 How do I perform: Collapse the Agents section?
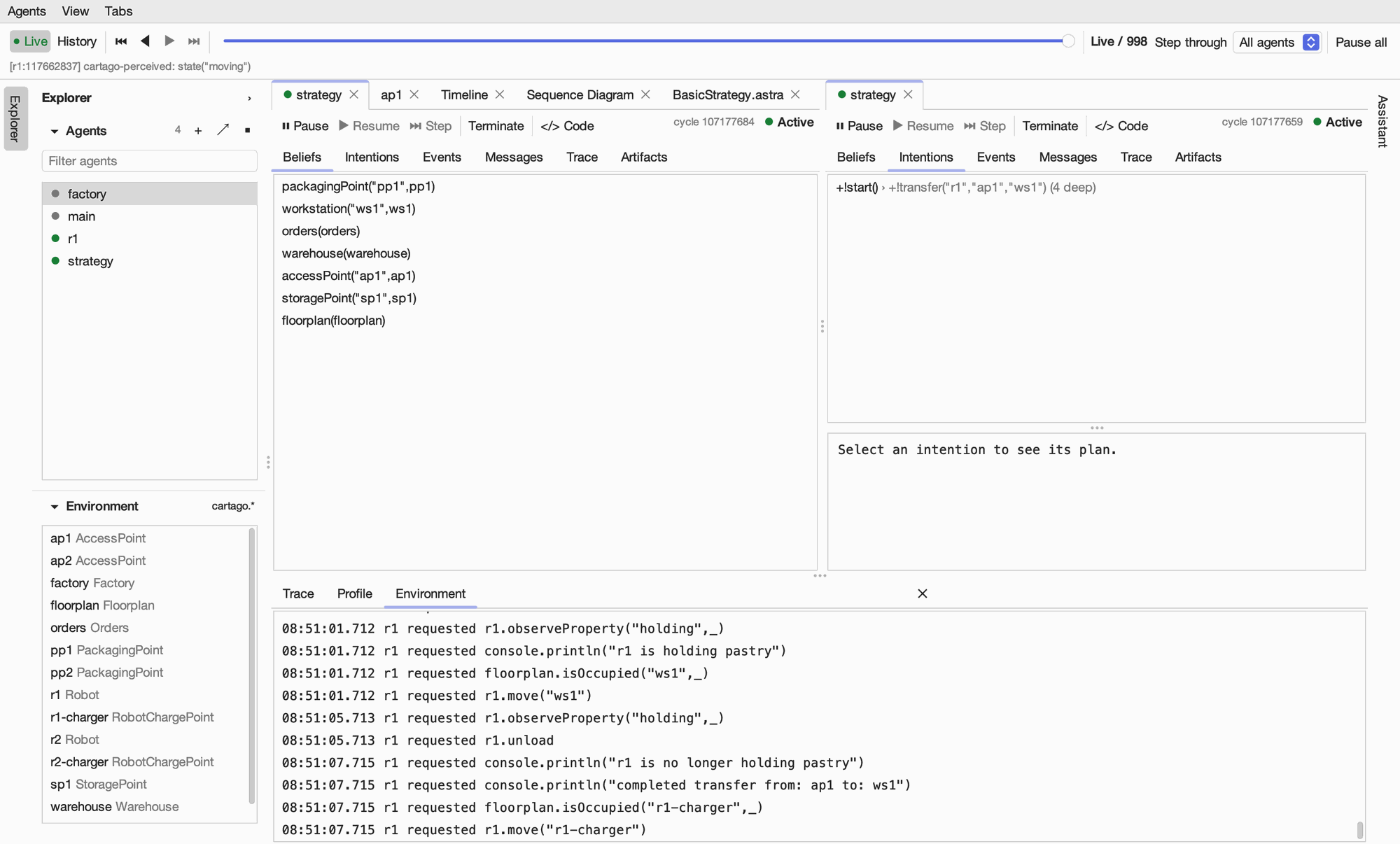click(55, 132)
